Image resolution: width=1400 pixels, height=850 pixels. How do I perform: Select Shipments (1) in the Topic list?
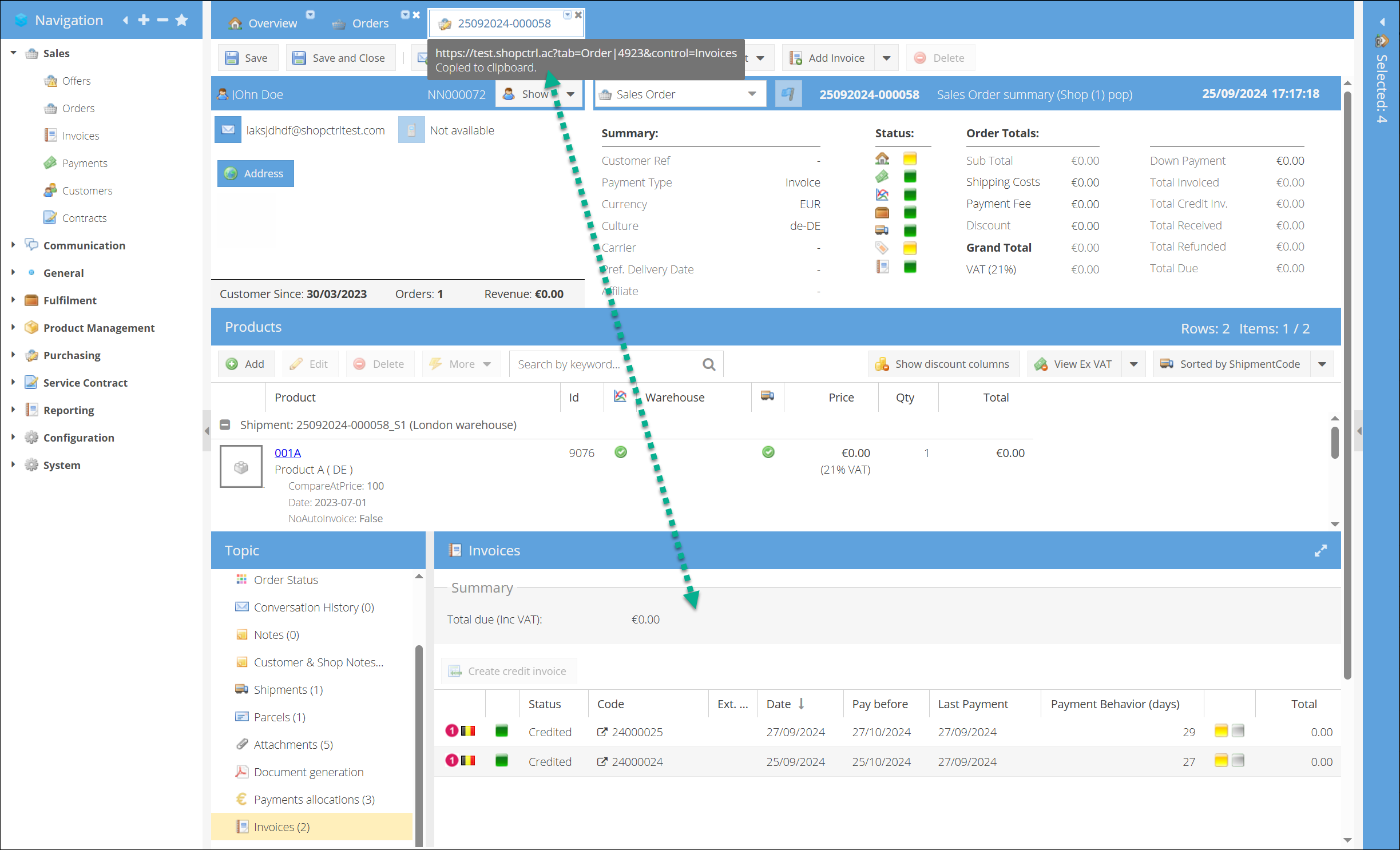(288, 689)
